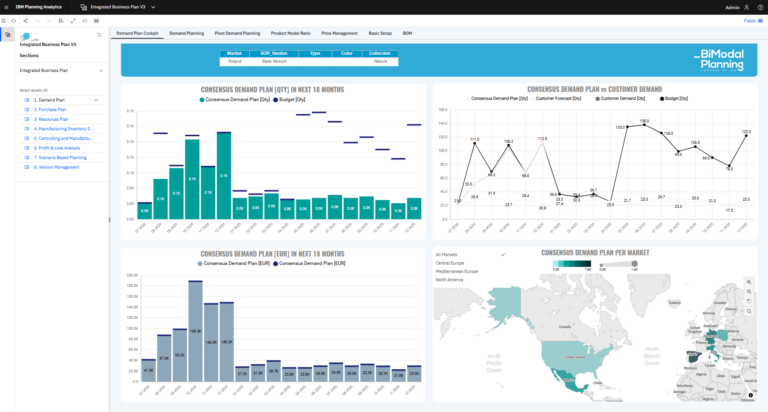Click the United States region on map
The height and width of the screenshot is (412, 768).
tap(573, 356)
